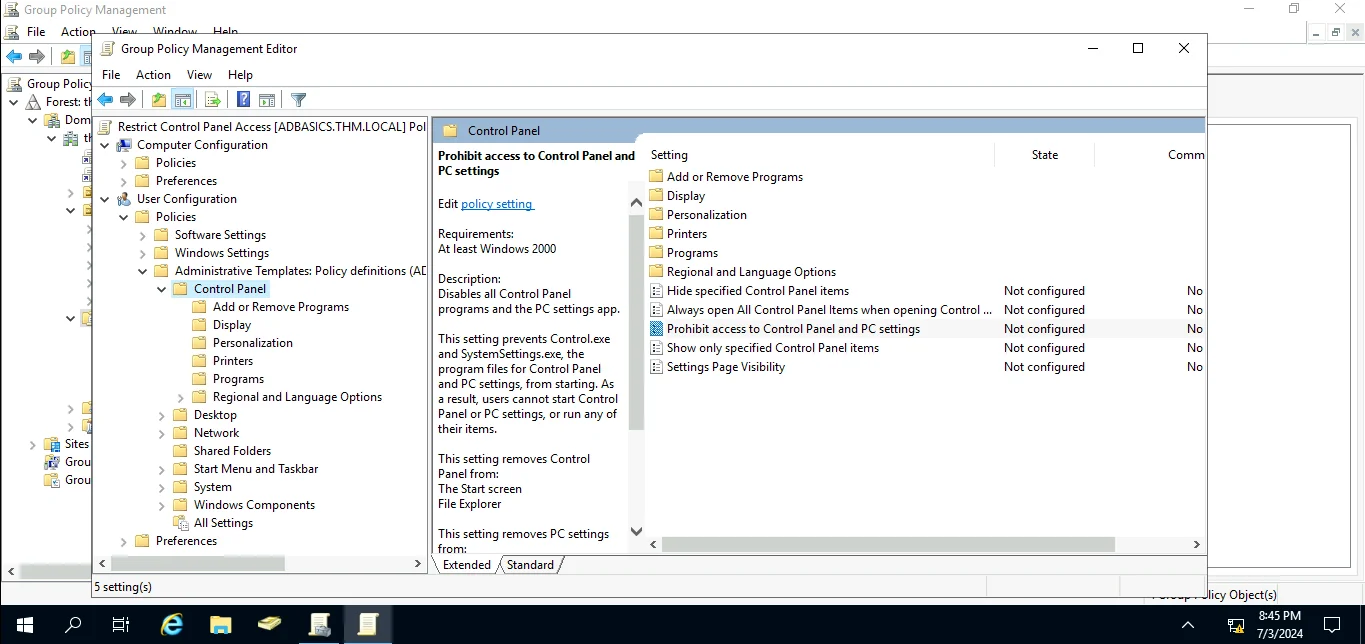Click tree pane horizontal scroll right arrow

click(x=418, y=564)
